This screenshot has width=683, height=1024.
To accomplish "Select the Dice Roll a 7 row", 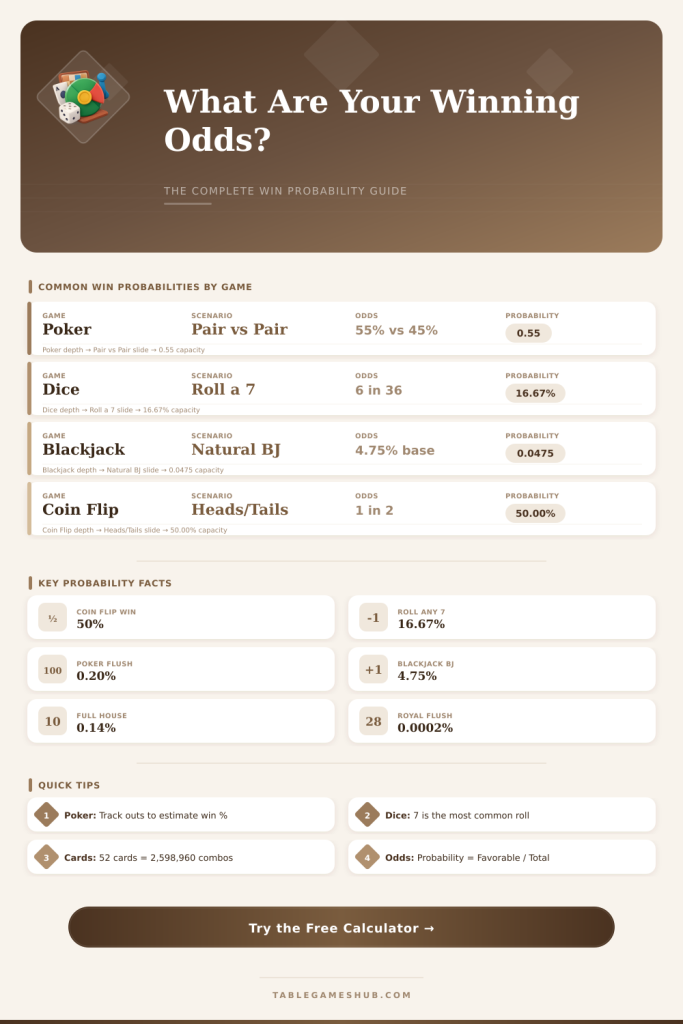I will (x=342, y=389).
